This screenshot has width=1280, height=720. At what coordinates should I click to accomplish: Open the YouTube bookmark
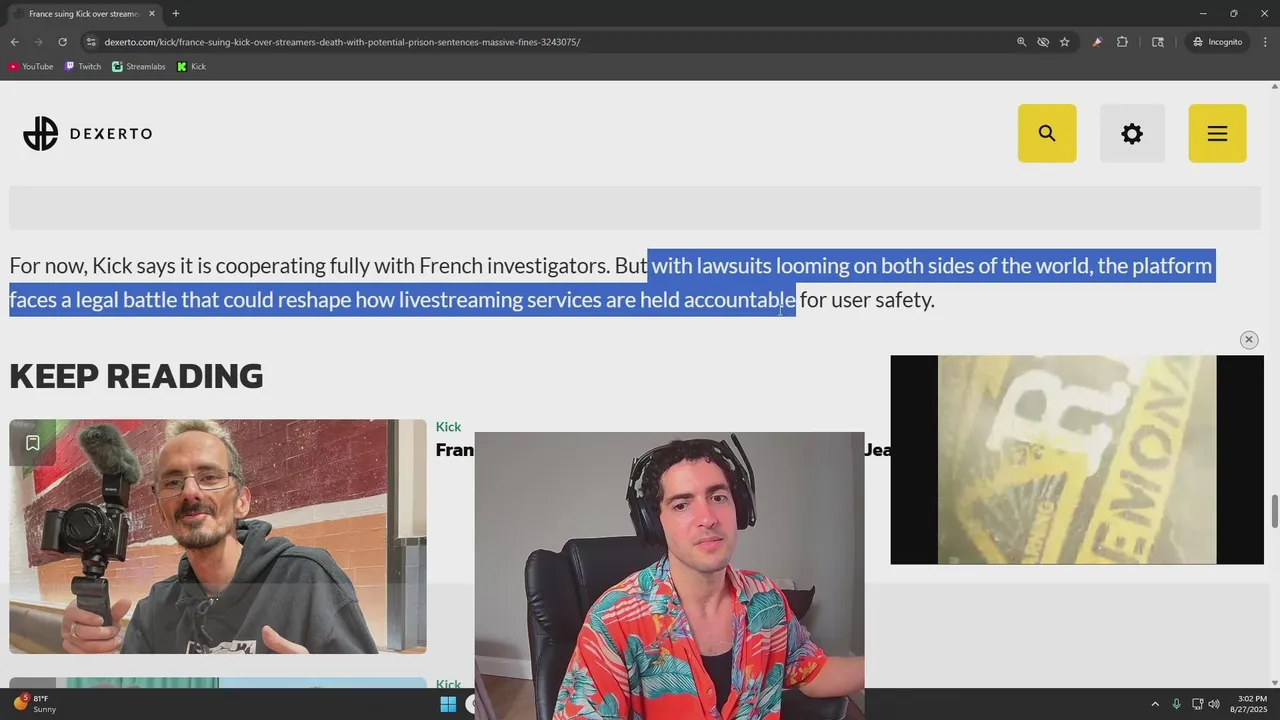click(x=31, y=67)
